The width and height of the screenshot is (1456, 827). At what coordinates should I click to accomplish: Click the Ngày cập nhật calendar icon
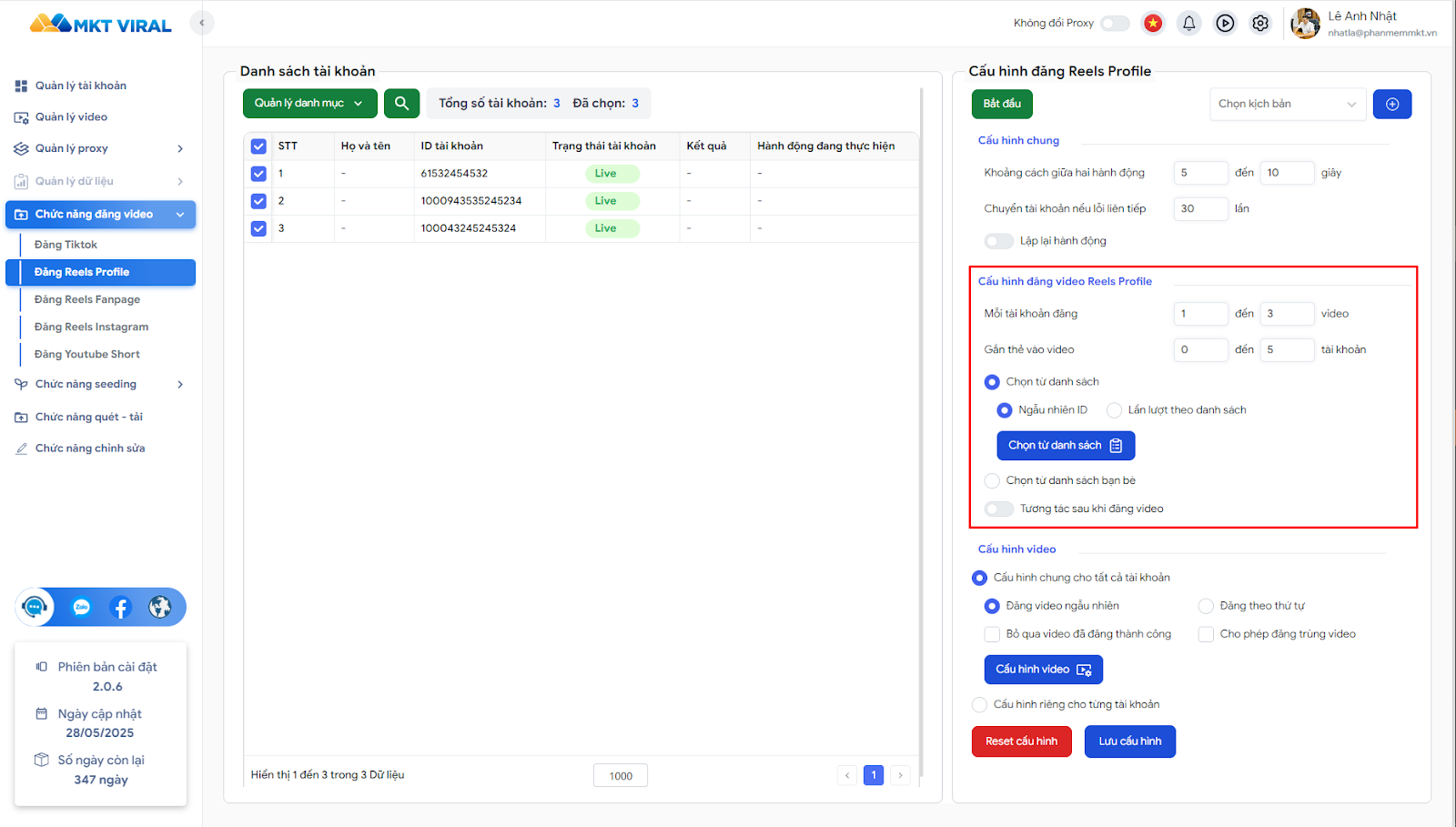click(x=41, y=714)
